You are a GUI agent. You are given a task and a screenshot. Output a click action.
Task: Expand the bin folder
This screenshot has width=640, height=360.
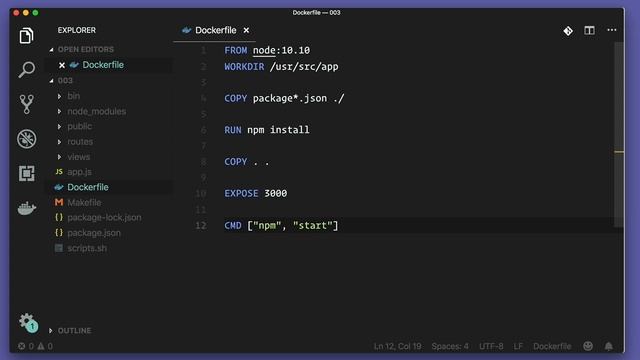60,96
